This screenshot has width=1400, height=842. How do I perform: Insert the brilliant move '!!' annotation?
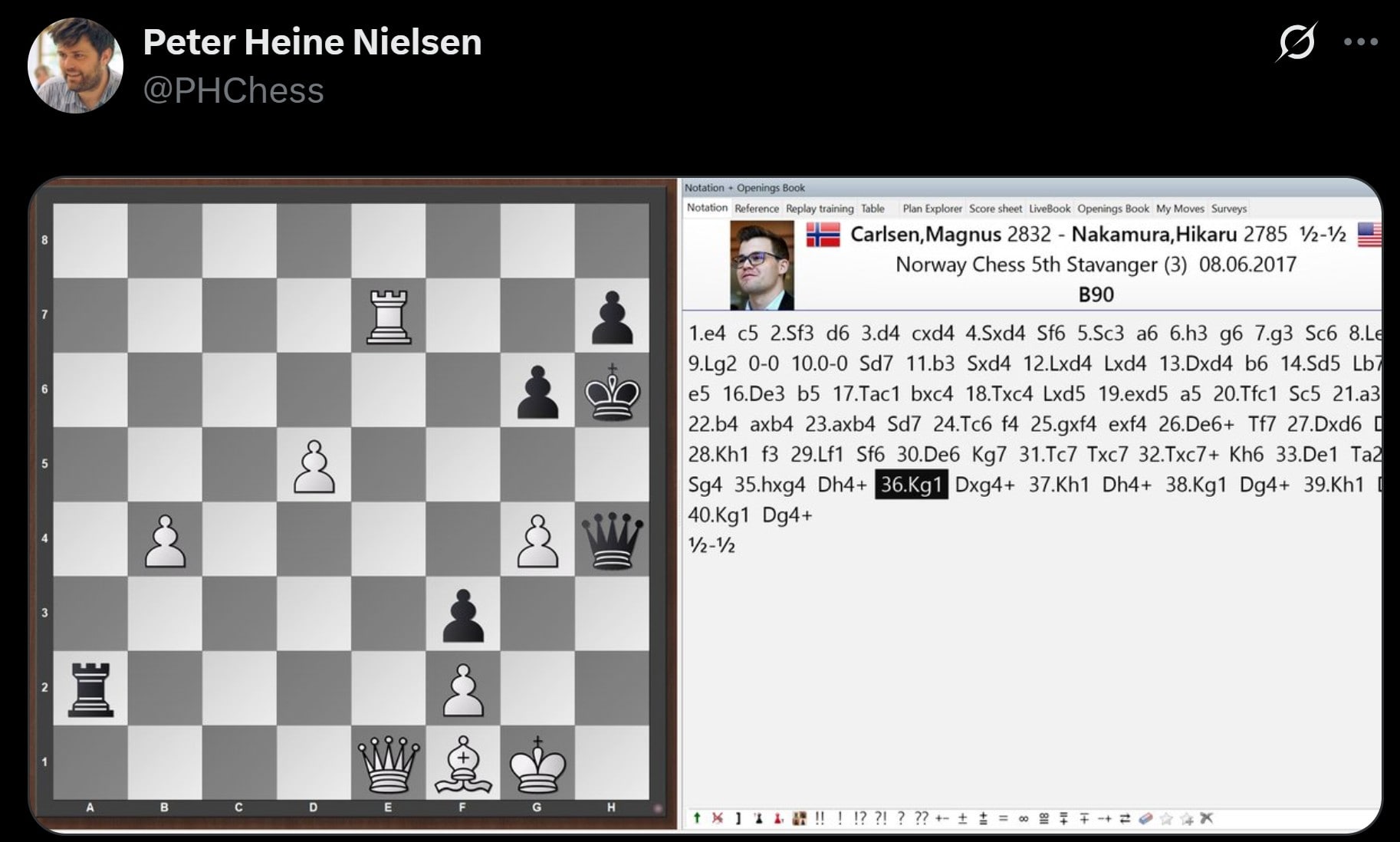point(820,818)
